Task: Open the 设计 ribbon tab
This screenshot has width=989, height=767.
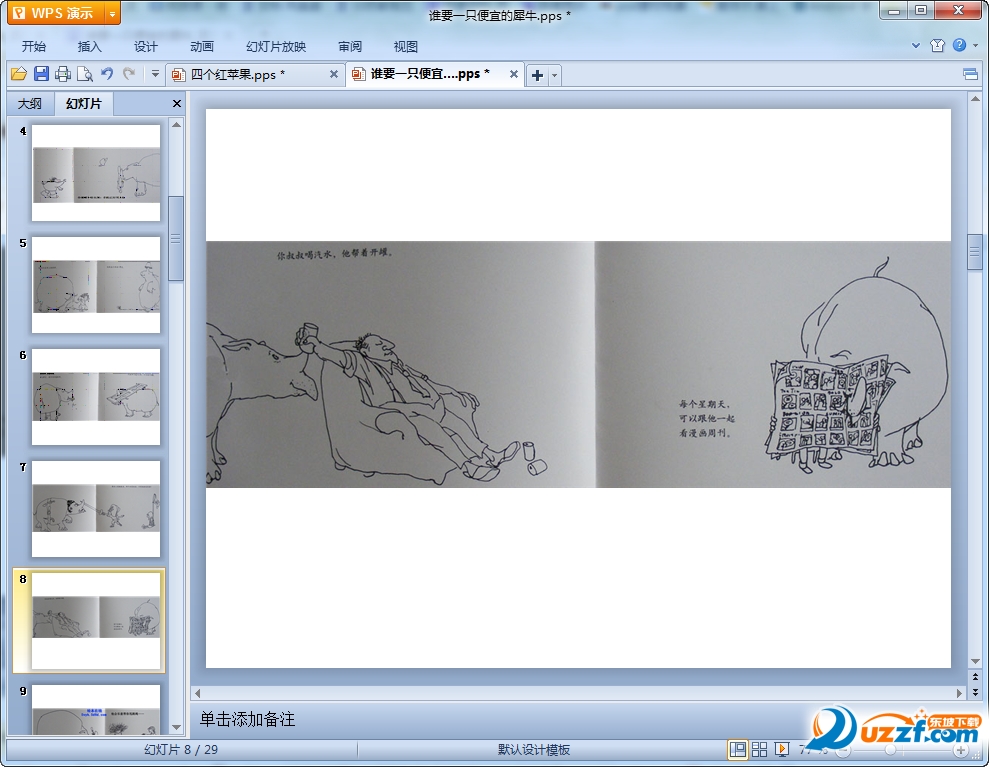Action: 146,46
